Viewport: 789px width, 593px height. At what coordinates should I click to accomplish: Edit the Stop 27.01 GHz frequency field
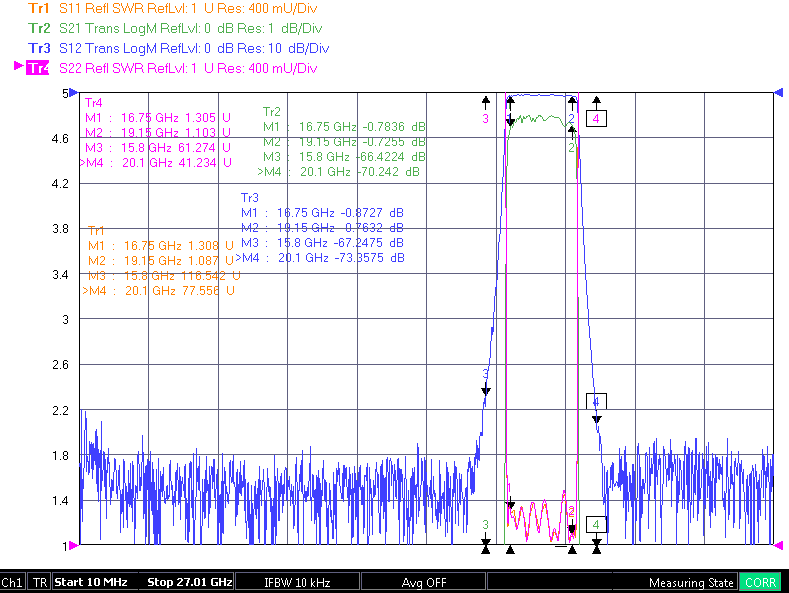click(x=189, y=582)
